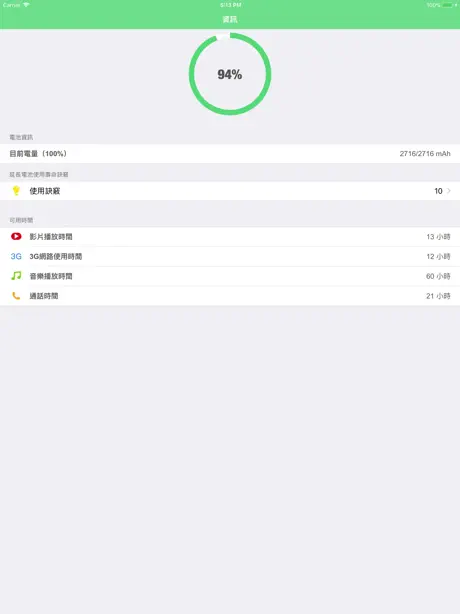Tap the 94% text in the ring
This screenshot has height=614, width=460.
click(x=230, y=74)
